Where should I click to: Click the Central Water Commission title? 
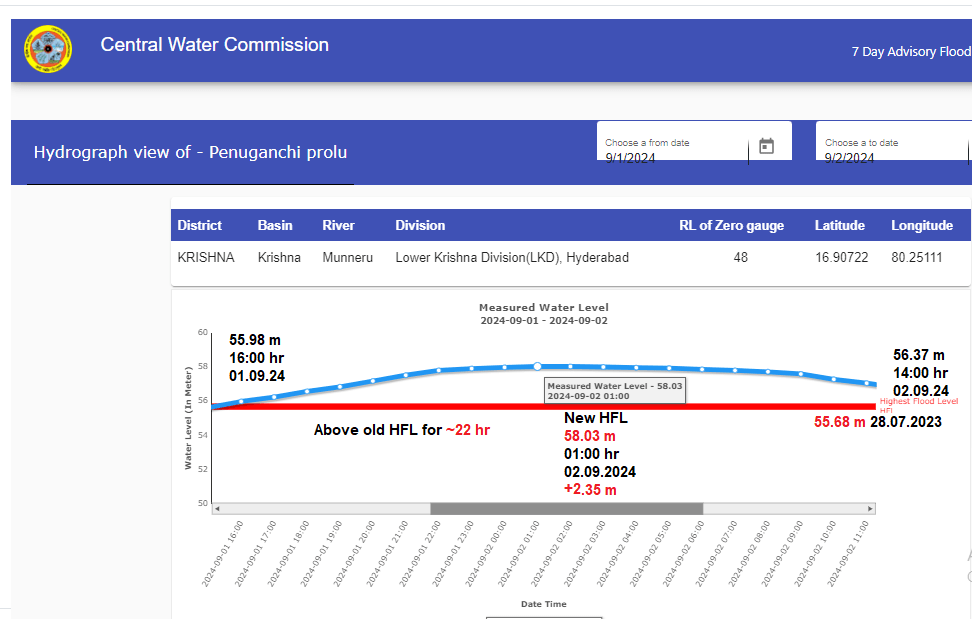pos(214,45)
